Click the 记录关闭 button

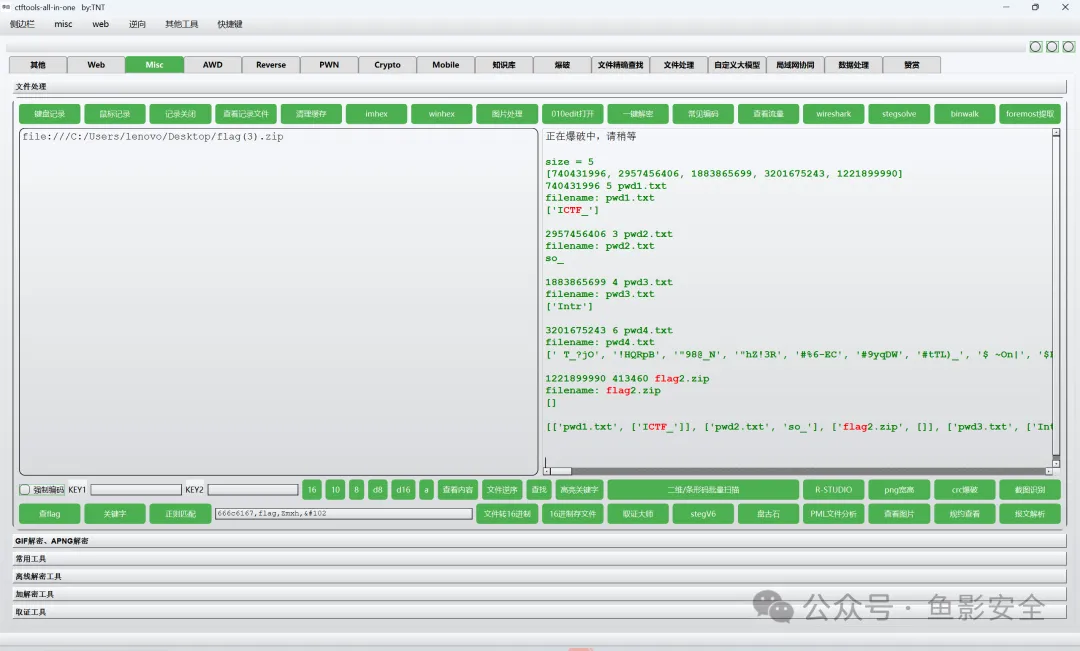click(180, 114)
